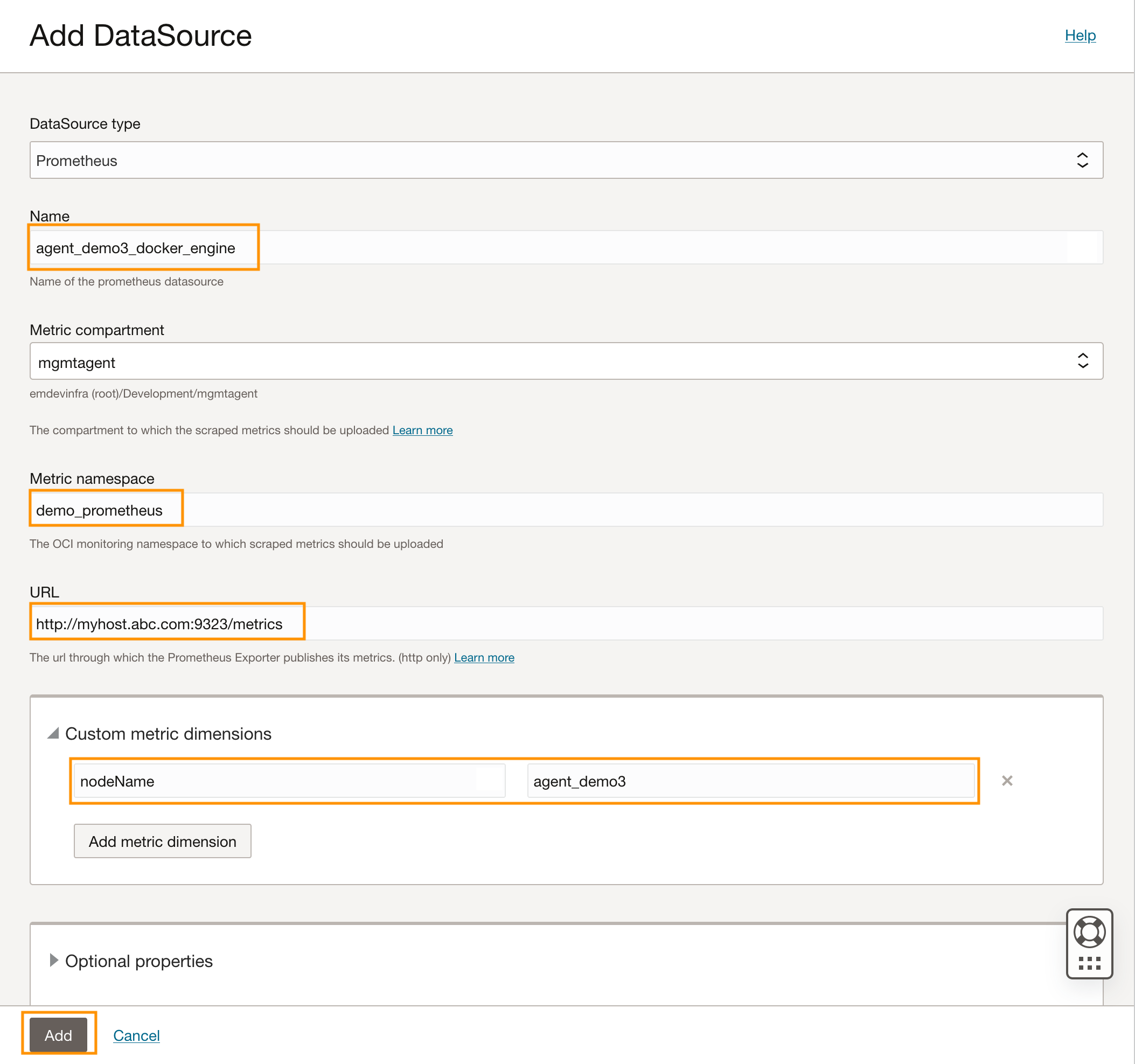Open Learn more link for URL
Screen dimensions: 1135x1064
point(484,657)
